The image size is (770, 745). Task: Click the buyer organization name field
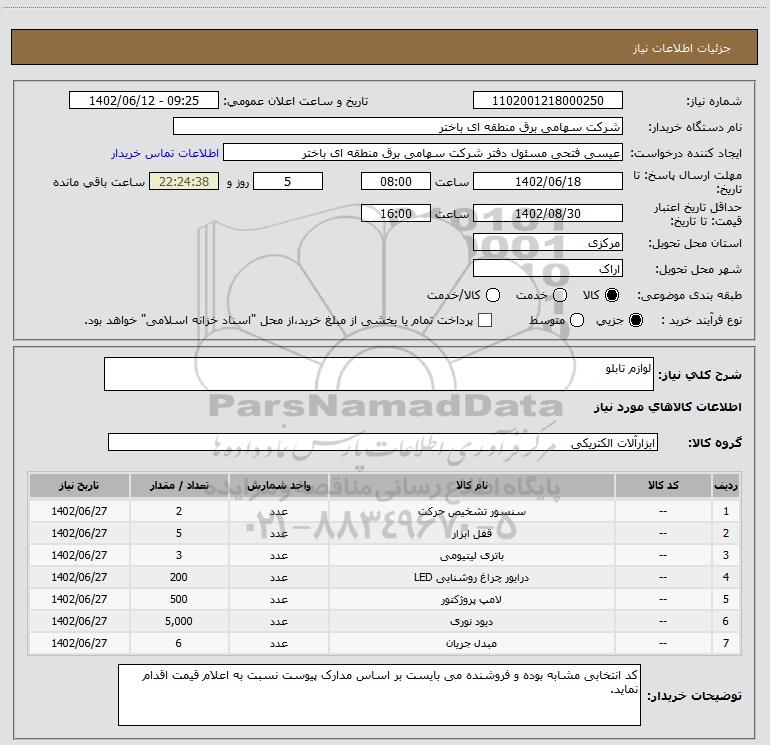pos(398,126)
